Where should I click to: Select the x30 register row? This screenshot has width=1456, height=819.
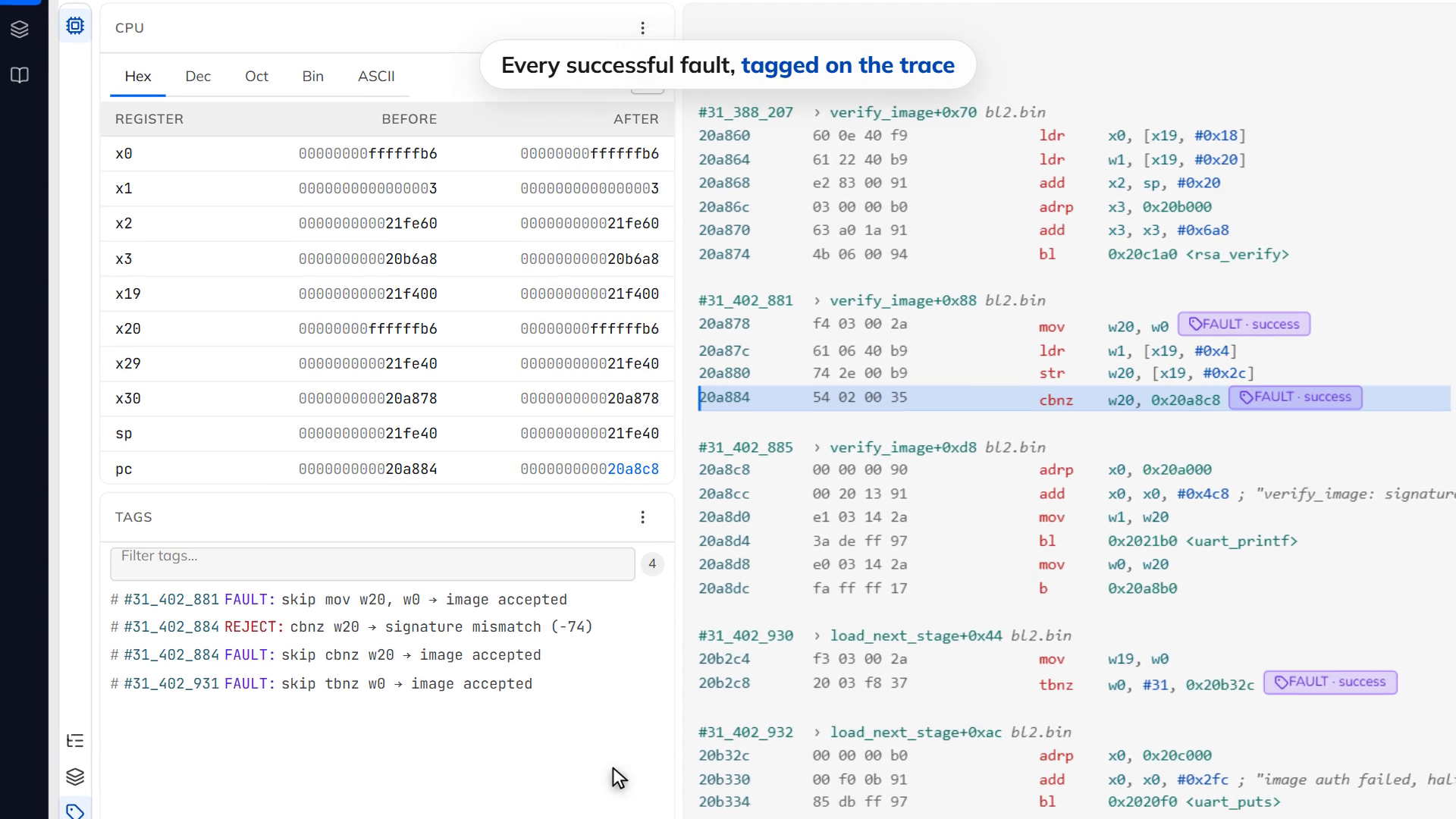[387, 399]
